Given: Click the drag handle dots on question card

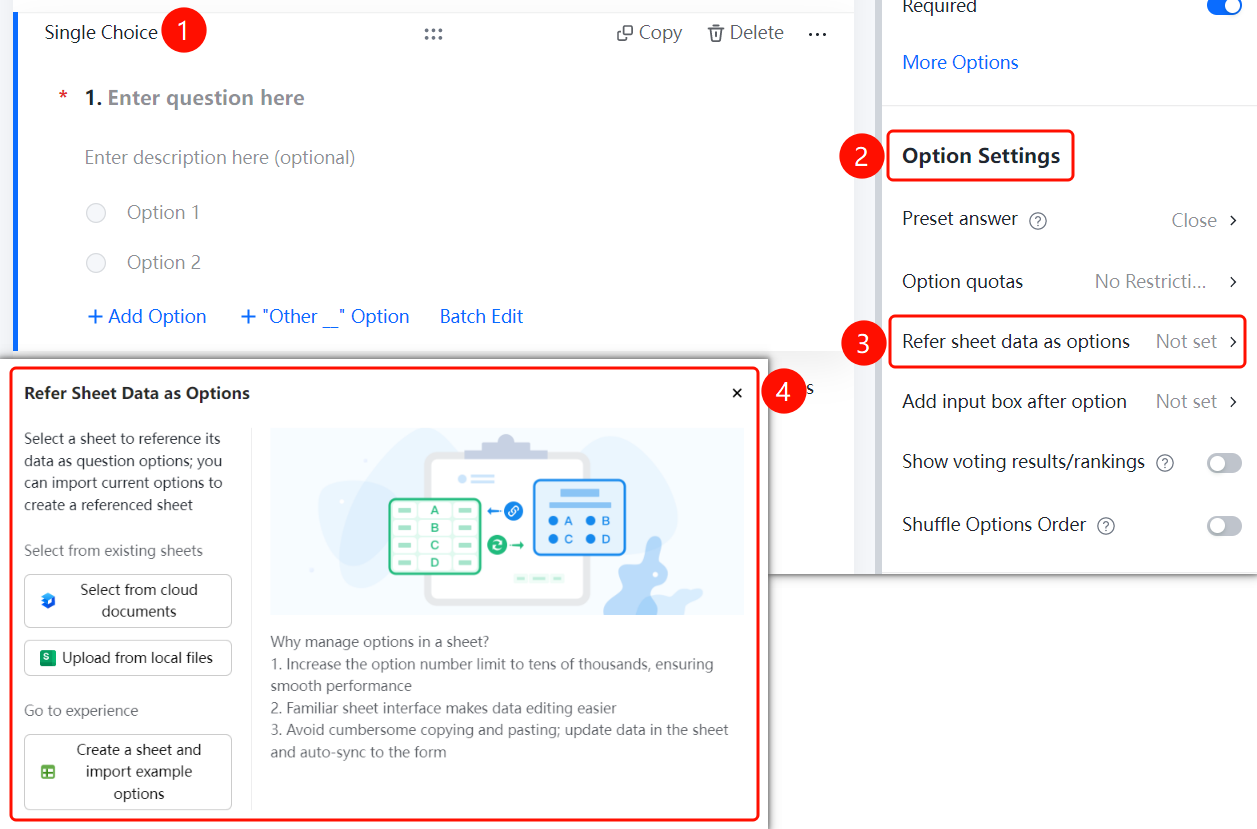Looking at the screenshot, I should click(433, 34).
